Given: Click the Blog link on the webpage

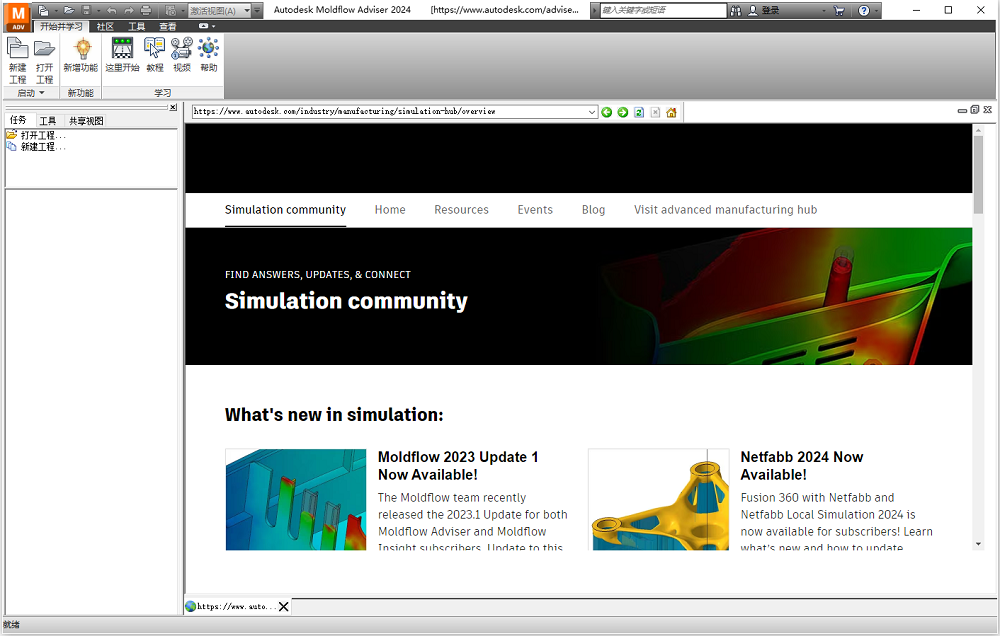Looking at the screenshot, I should point(593,209).
